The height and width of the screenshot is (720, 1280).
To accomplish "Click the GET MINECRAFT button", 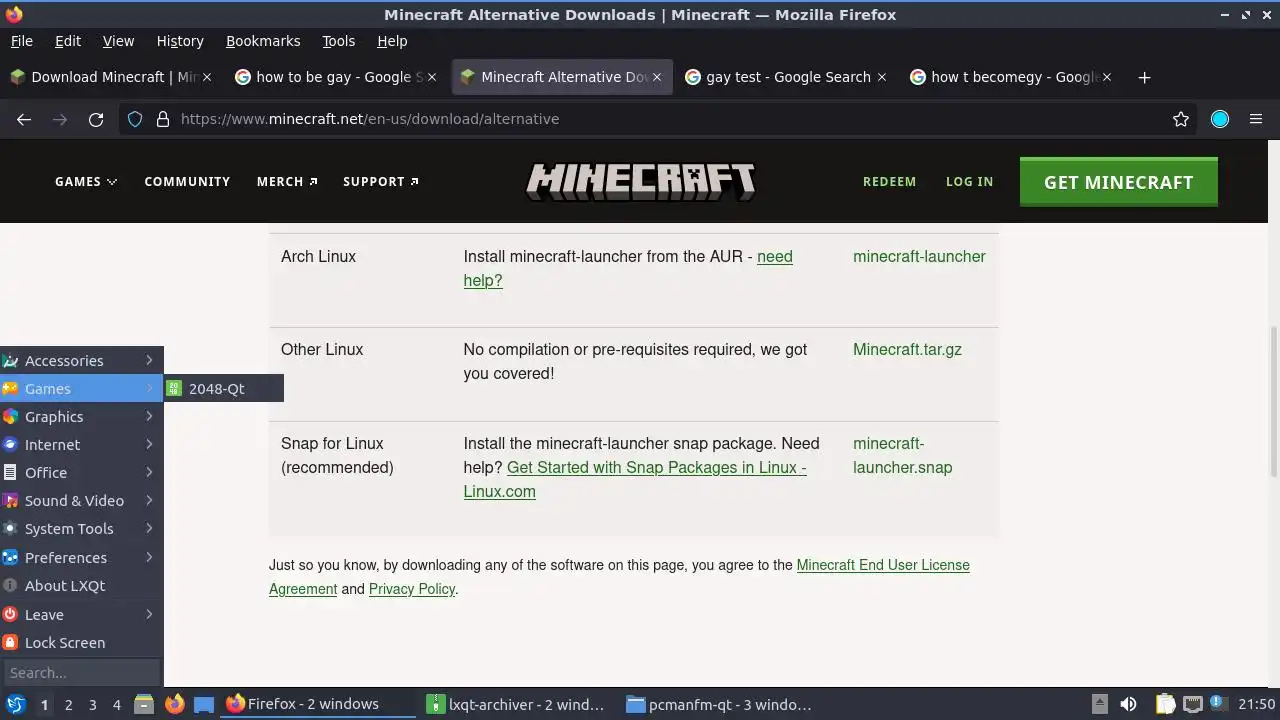I will point(1118,182).
